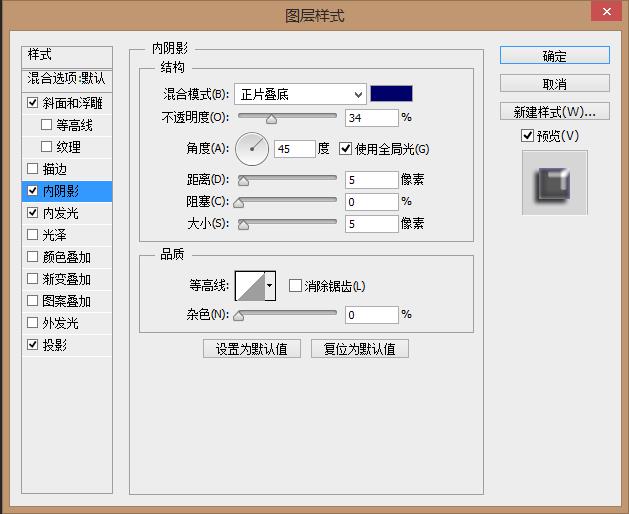Enable the 图案叠加 checkbox
Screen dimensions: 629x514
click(x=32, y=301)
